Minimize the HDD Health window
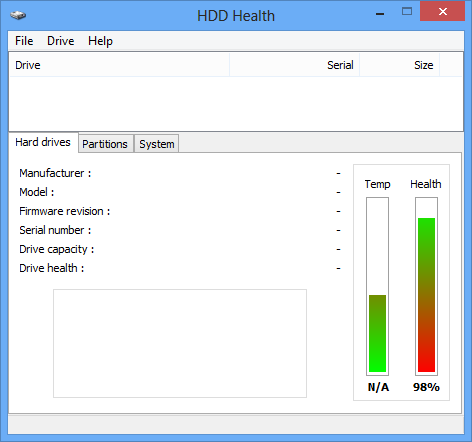The height and width of the screenshot is (442, 472). point(380,13)
